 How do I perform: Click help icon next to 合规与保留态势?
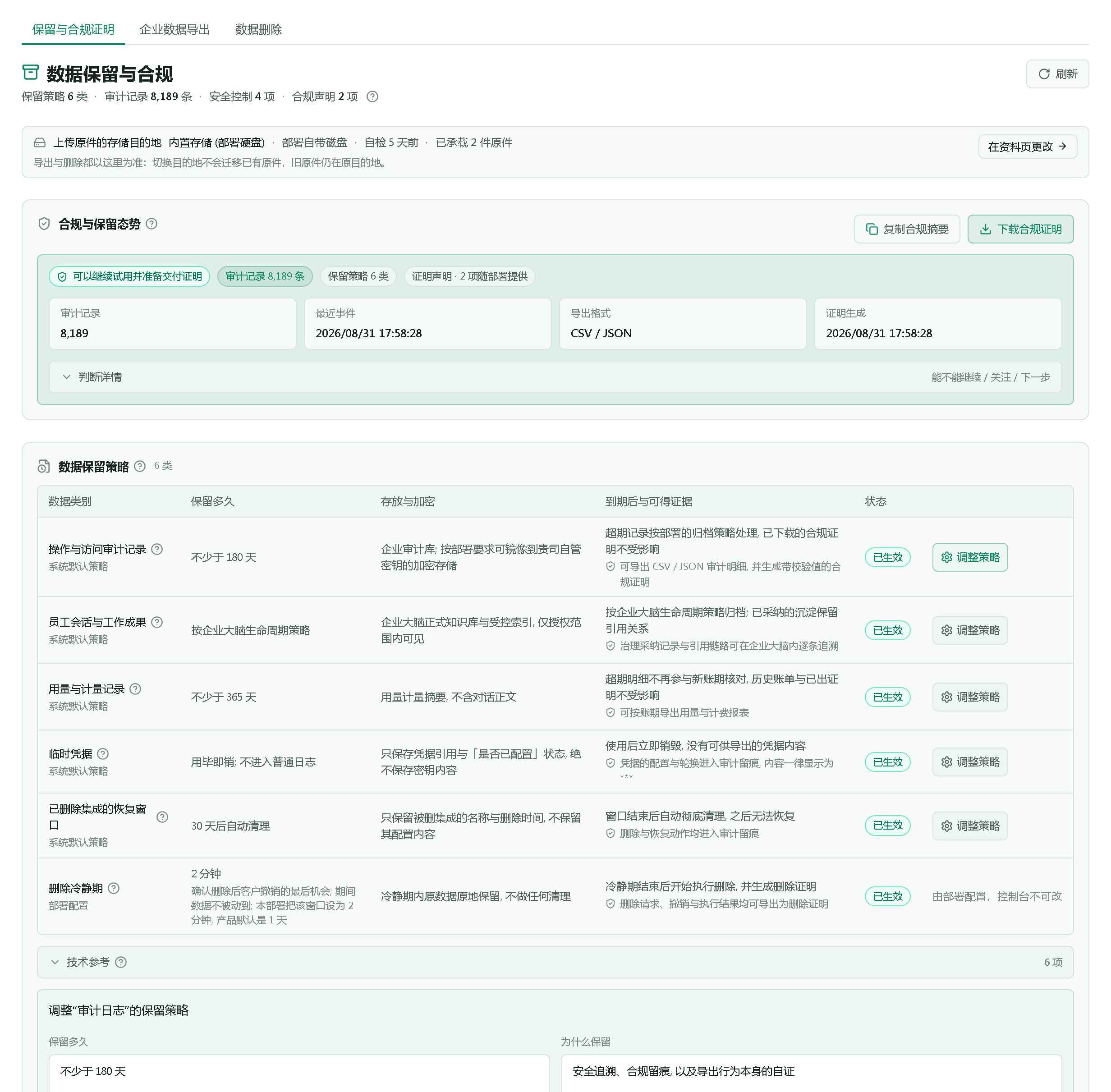(151, 224)
